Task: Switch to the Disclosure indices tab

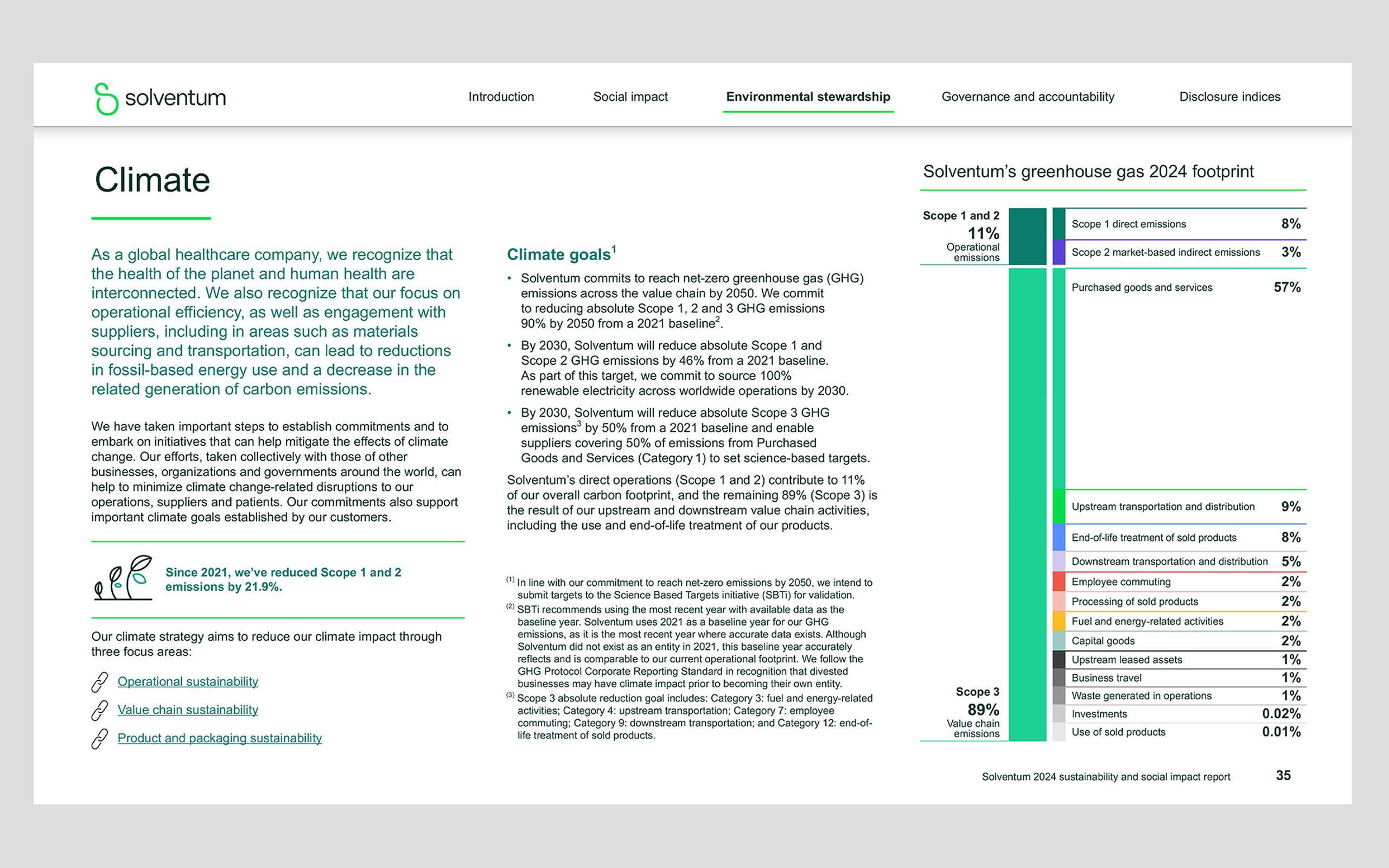Action: 1229,97
